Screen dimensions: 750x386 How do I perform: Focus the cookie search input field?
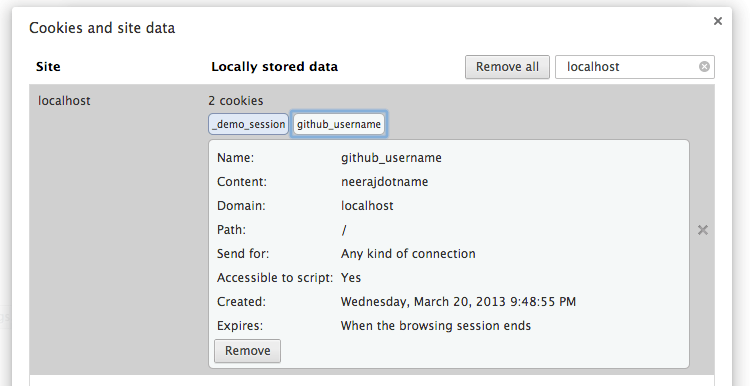(x=631, y=67)
